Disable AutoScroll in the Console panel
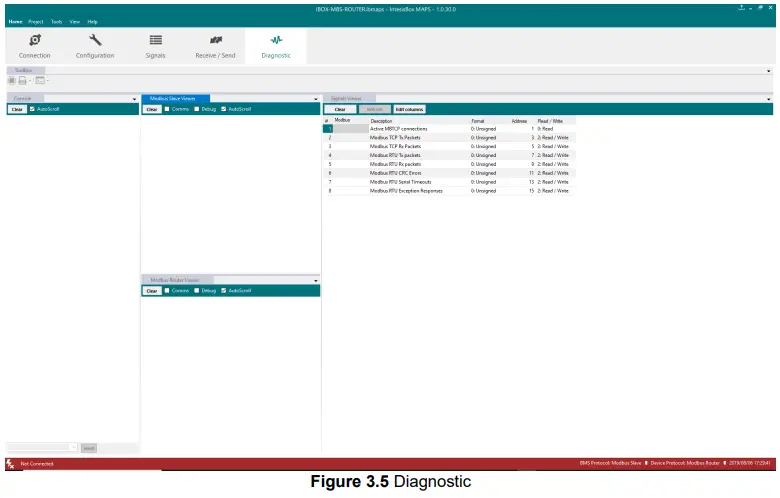Image resolution: width=780 pixels, height=498 pixels. (32, 109)
